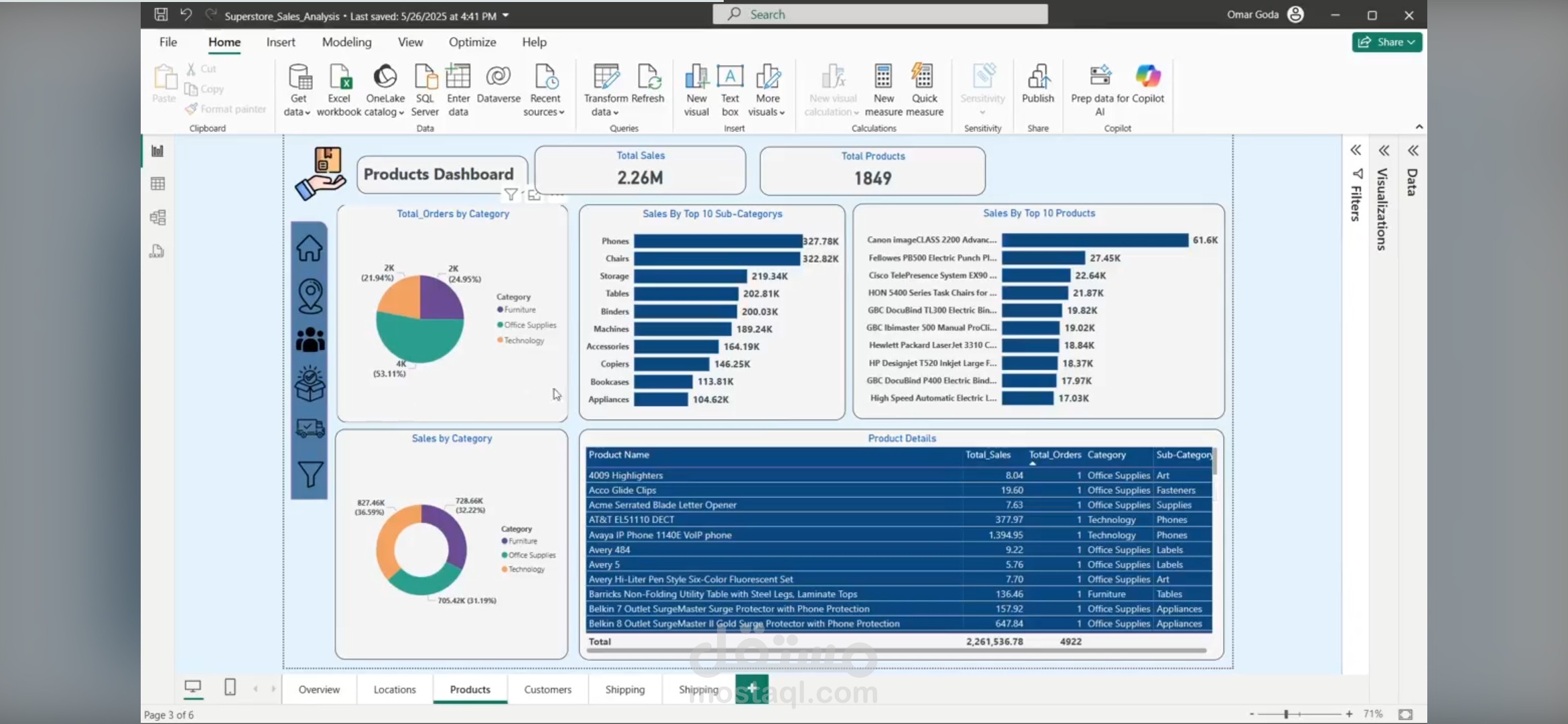The width and height of the screenshot is (1568, 724).
Task: Open the View ribbon tab
Action: [x=410, y=42]
